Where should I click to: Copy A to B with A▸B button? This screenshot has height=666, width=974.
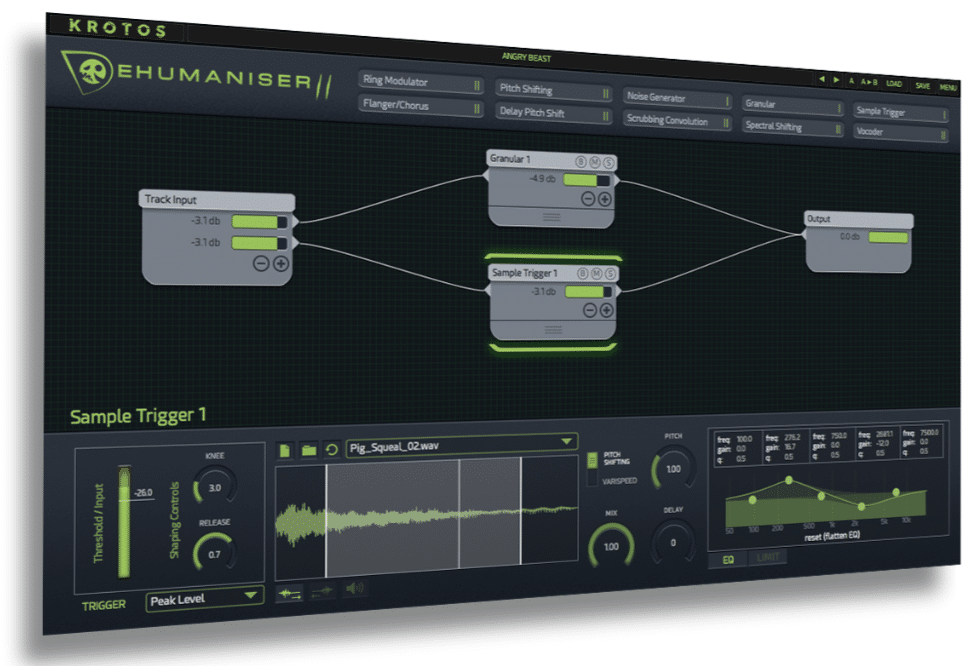[x=869, y=82]
